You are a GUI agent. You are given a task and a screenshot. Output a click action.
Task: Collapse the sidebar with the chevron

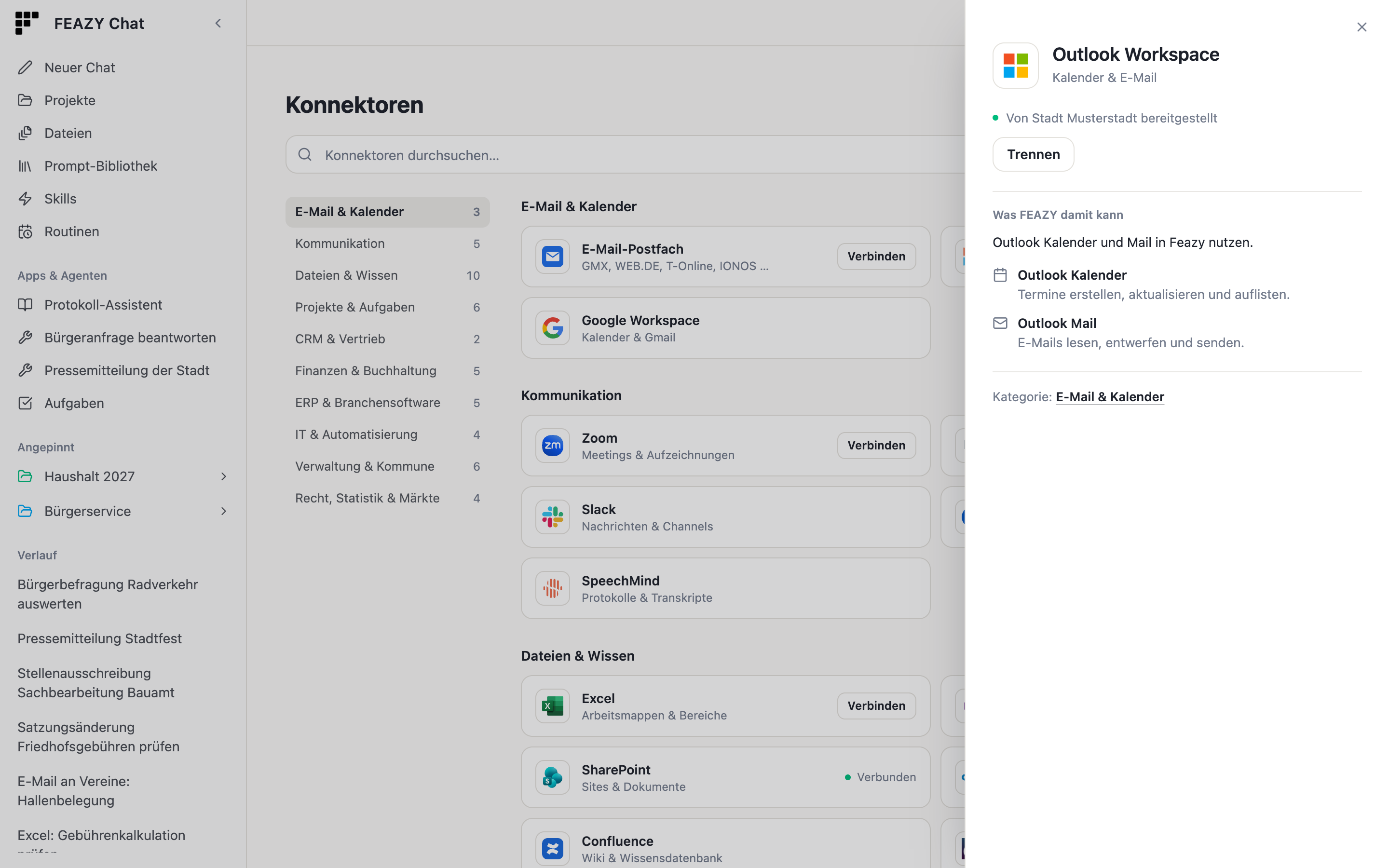[x=218, y=24]
